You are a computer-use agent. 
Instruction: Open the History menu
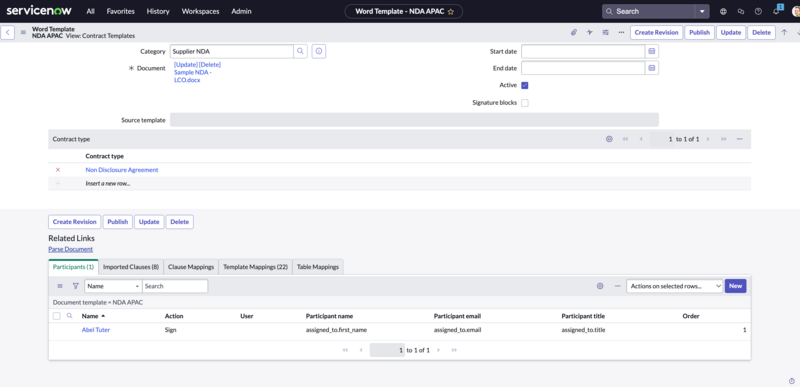point(158,11)
